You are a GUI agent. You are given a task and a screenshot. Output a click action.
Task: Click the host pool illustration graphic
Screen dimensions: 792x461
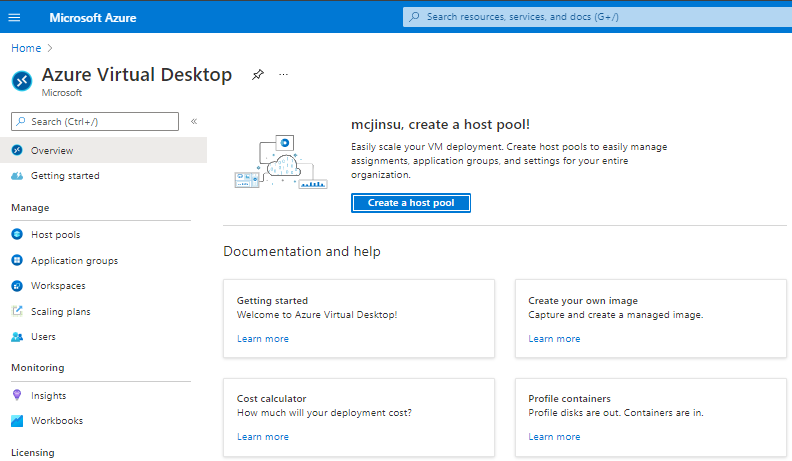pos(281,162)
